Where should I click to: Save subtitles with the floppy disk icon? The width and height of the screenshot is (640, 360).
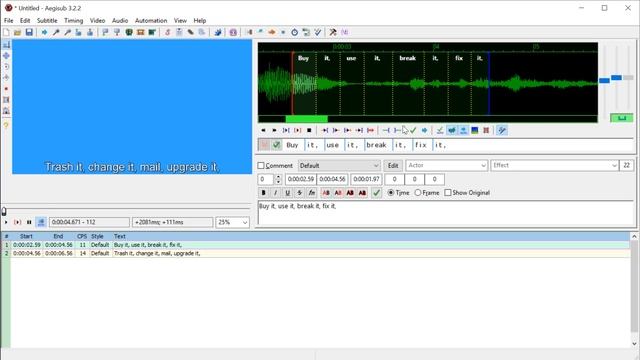click(x=29, y=32)
